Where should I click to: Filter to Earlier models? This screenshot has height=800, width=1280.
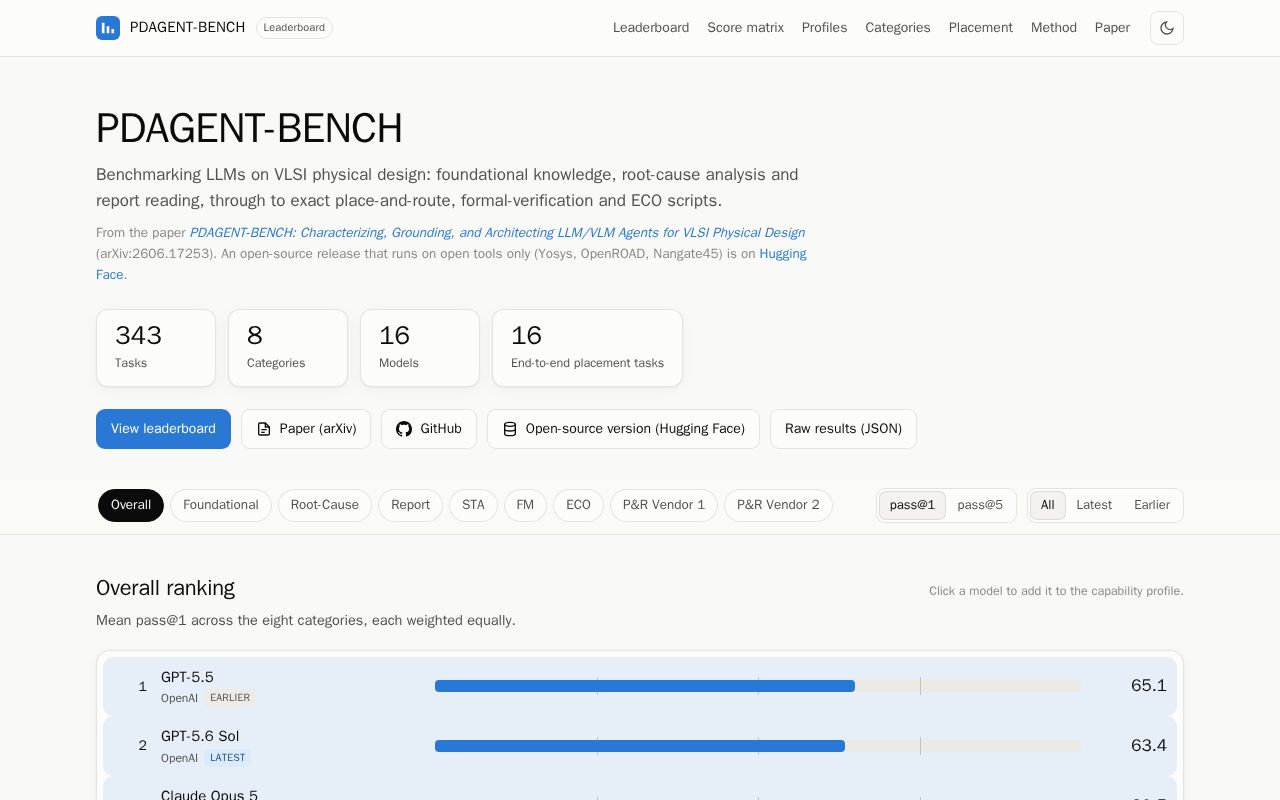pyautogui.click(x=1152, y=505)
